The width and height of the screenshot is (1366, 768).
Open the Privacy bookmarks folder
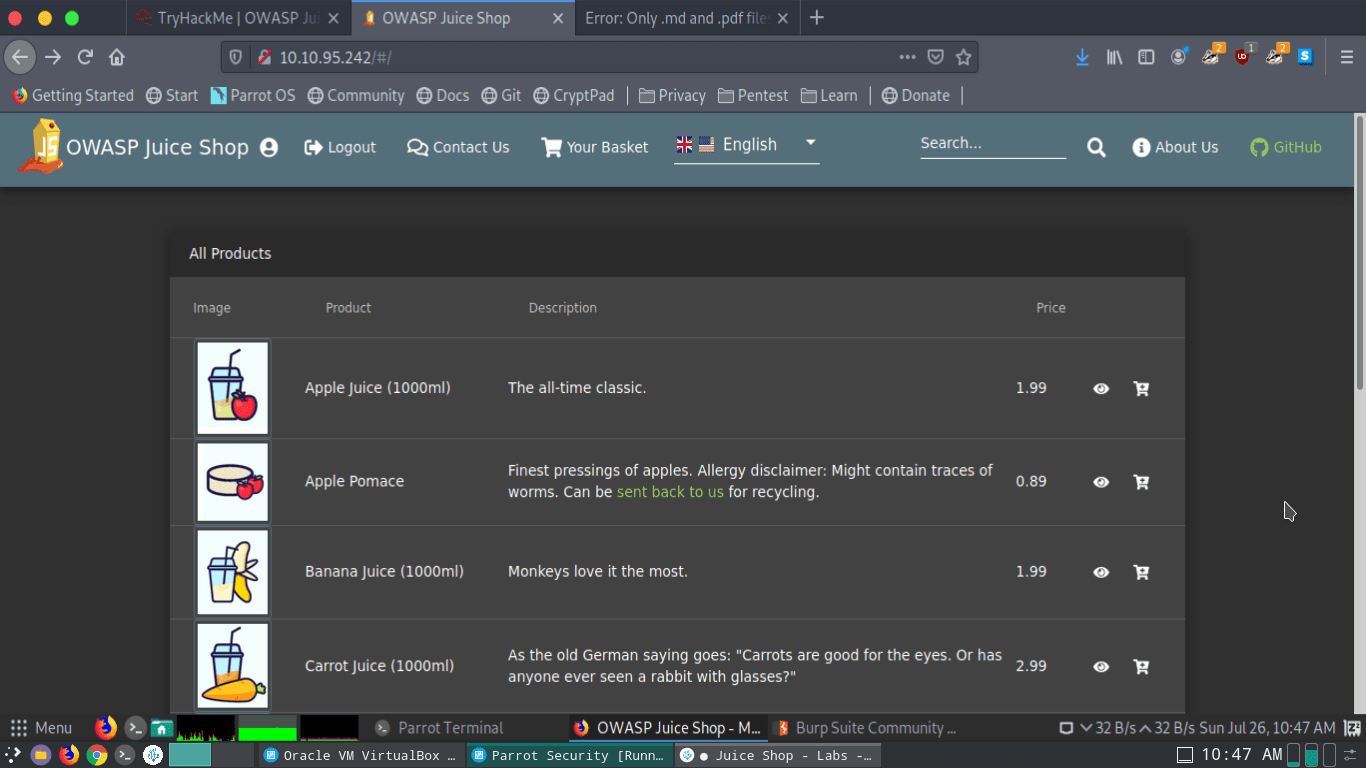[672, 95]
